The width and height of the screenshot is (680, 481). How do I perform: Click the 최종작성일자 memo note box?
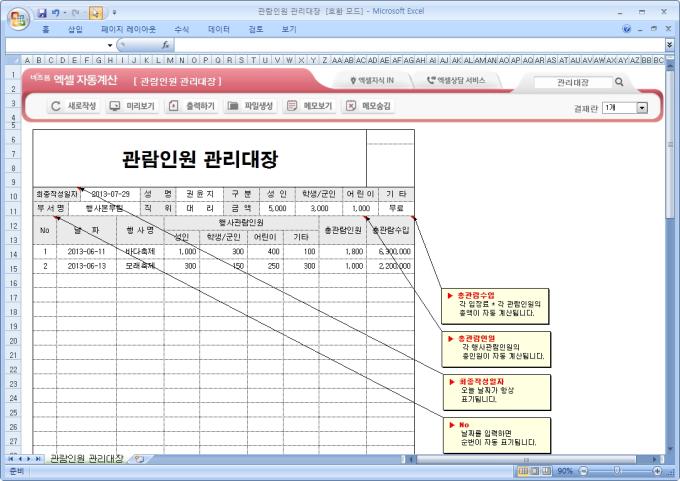coord(497,392)
